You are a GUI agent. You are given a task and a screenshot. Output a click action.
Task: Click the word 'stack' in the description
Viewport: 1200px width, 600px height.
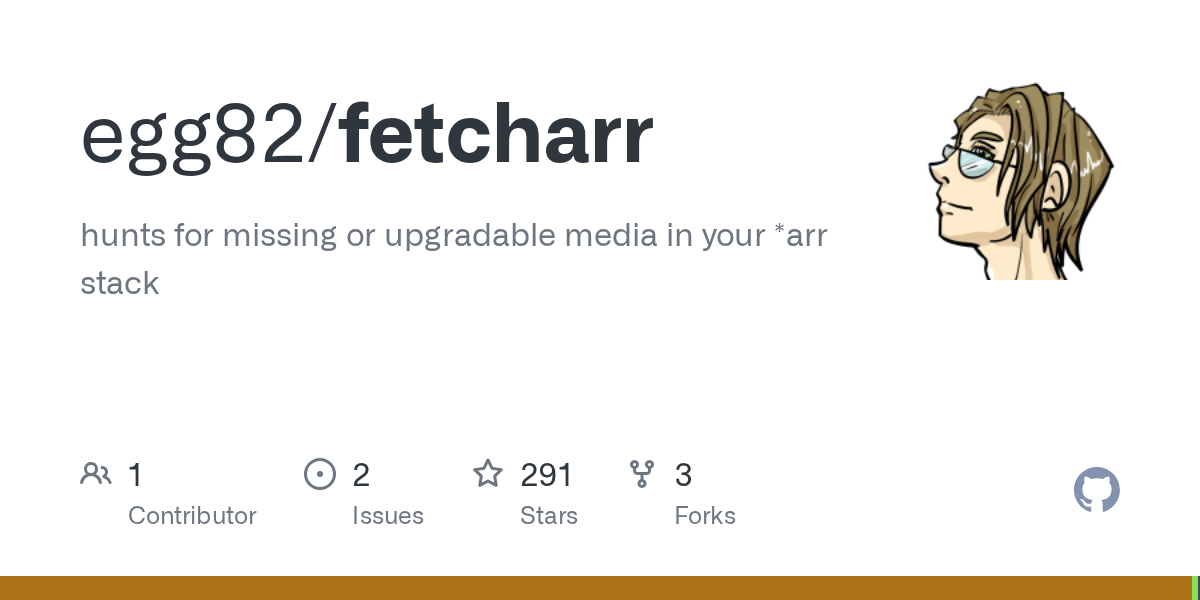120,283
